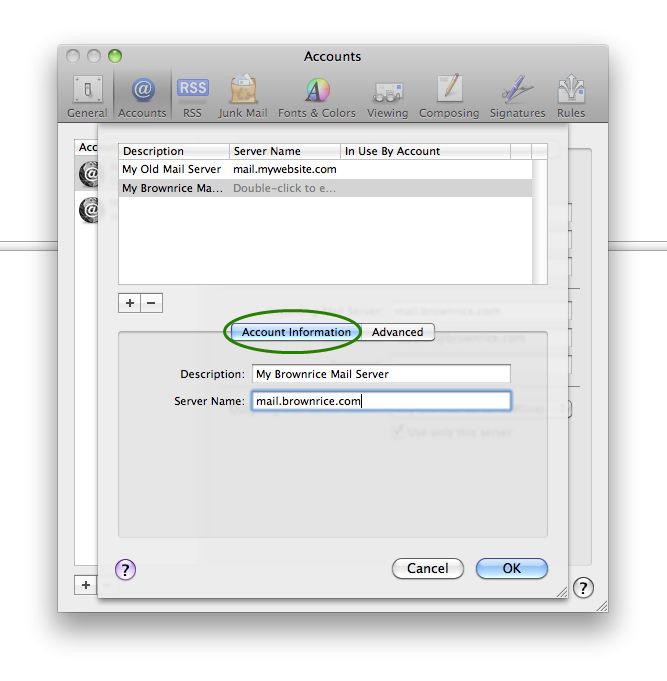The image size is (667, 681).
Task: Click the Description input field
Action: tap(381, 374)
